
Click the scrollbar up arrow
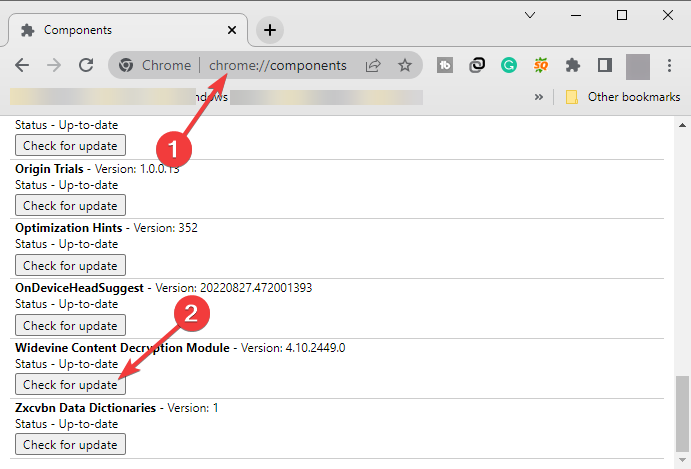[682, 126]
